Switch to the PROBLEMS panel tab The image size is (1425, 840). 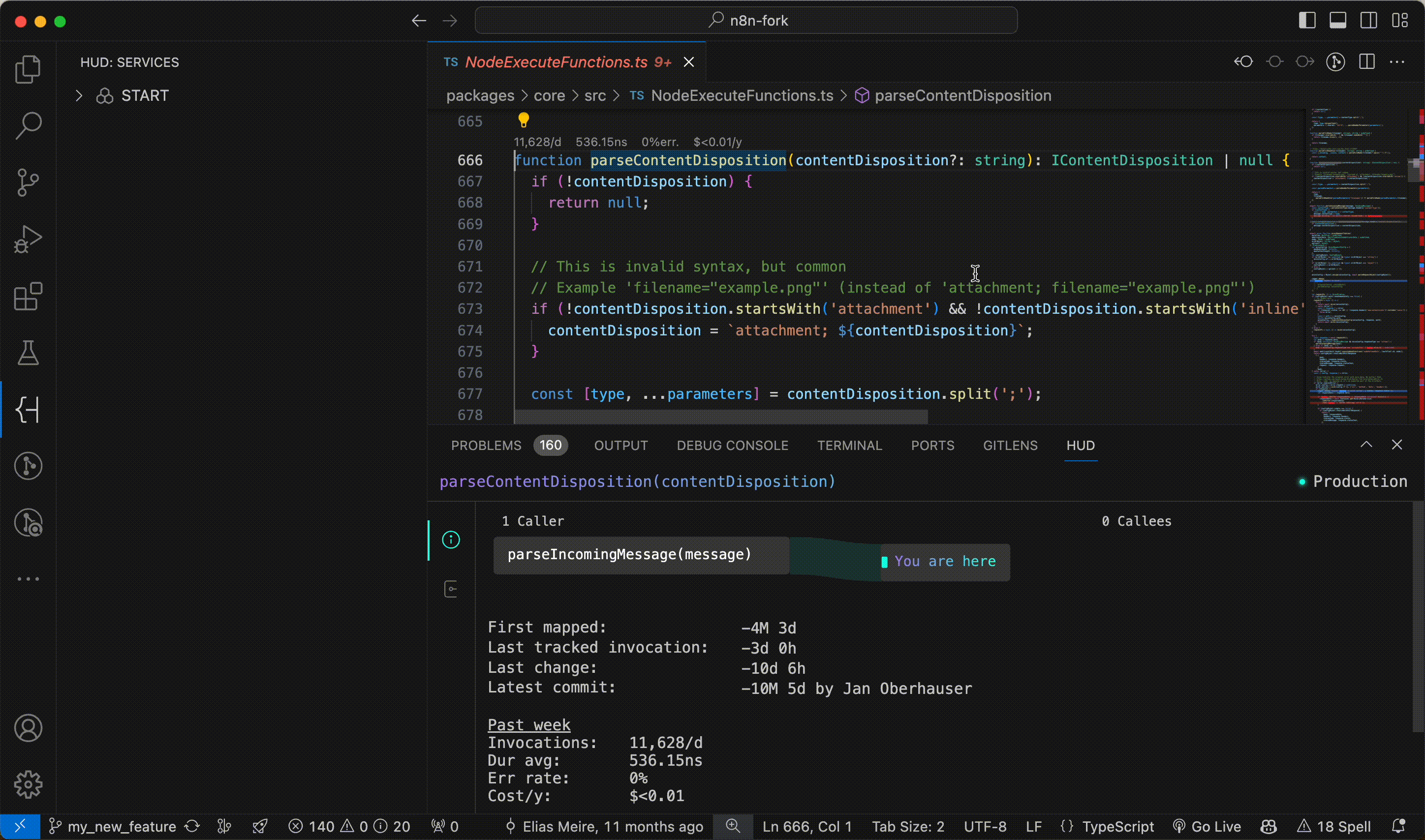486,446
